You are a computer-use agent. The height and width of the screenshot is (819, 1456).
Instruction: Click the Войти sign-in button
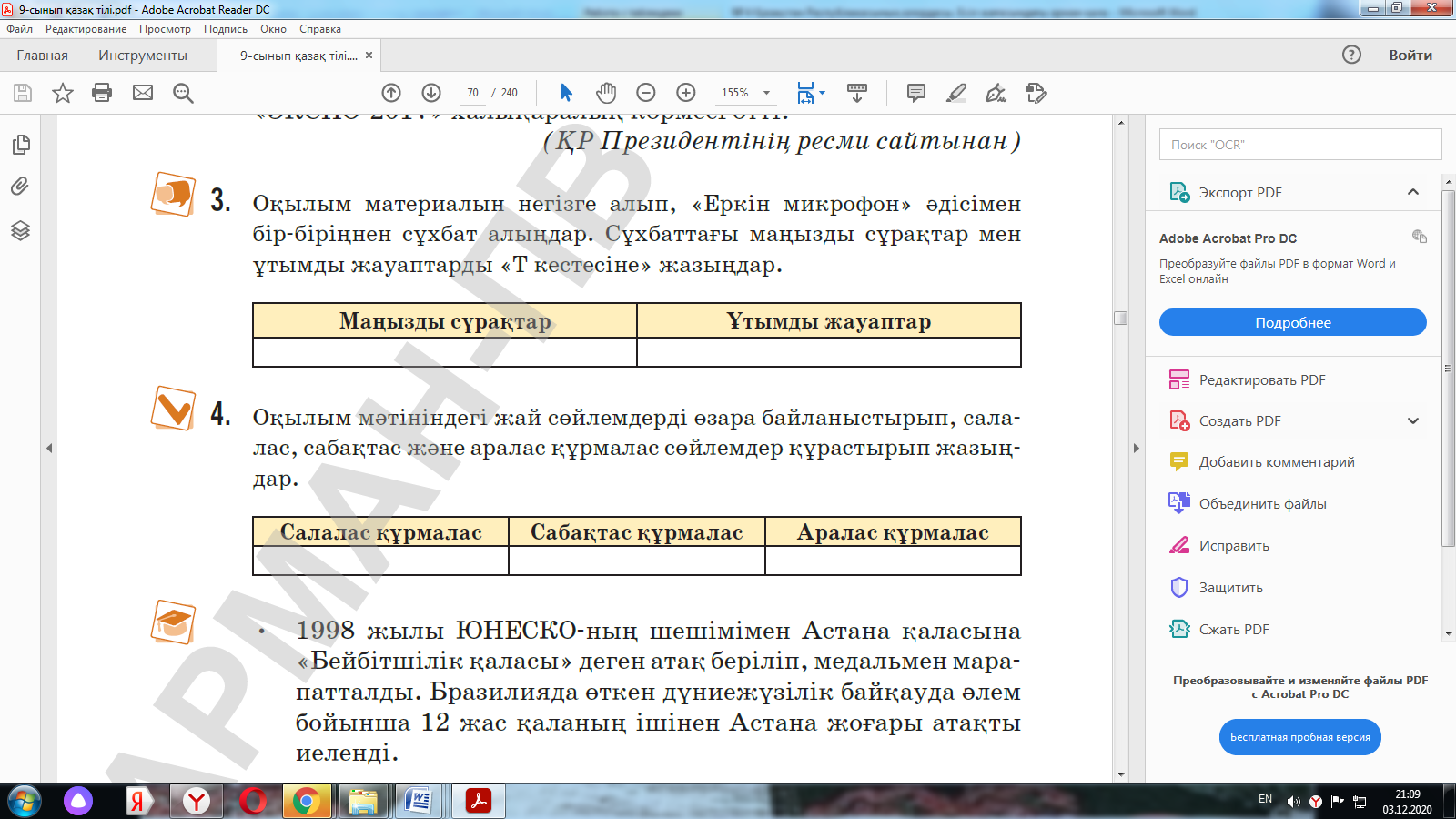tap(1410, 56)
